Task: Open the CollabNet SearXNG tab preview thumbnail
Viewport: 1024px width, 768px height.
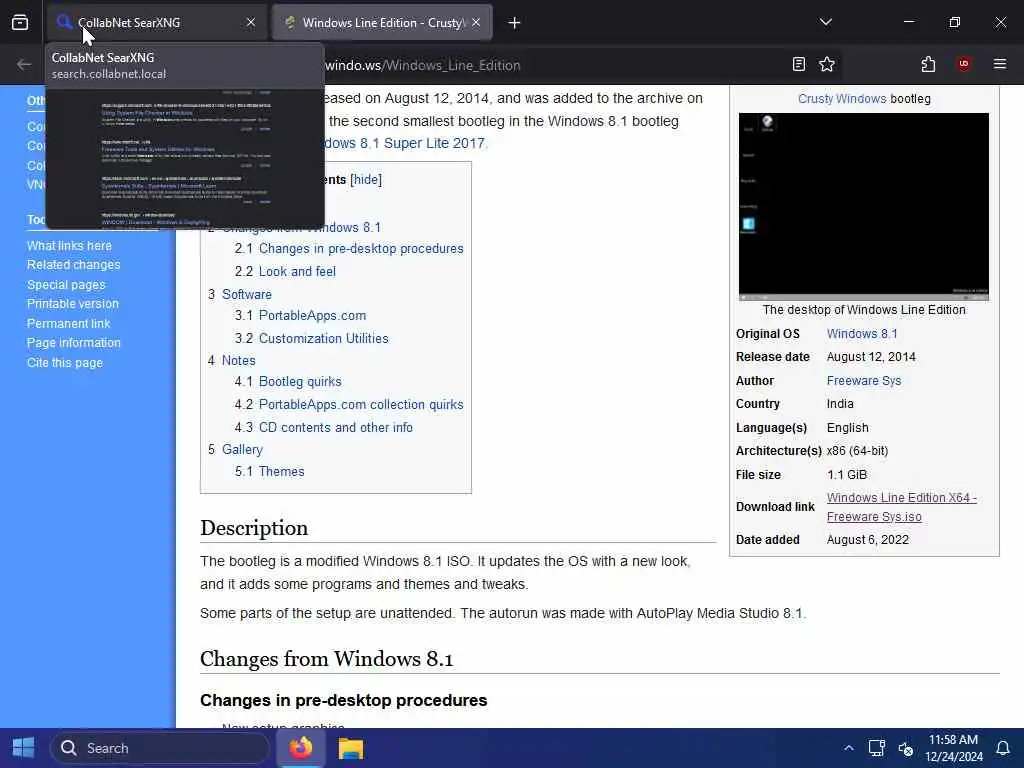Action: point(185,159)
